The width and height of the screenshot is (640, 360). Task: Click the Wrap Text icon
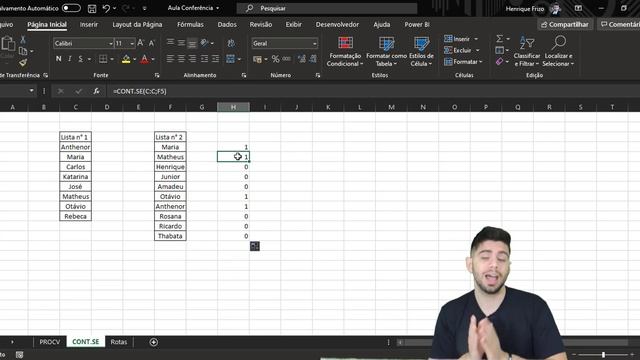tap(231, 43)
